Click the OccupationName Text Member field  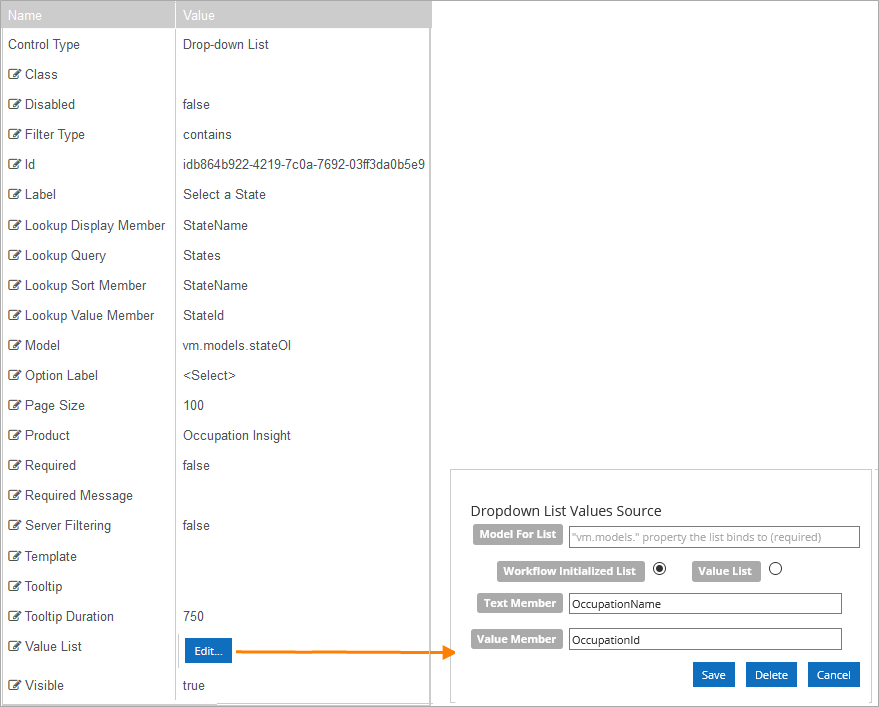pos(705,603)
